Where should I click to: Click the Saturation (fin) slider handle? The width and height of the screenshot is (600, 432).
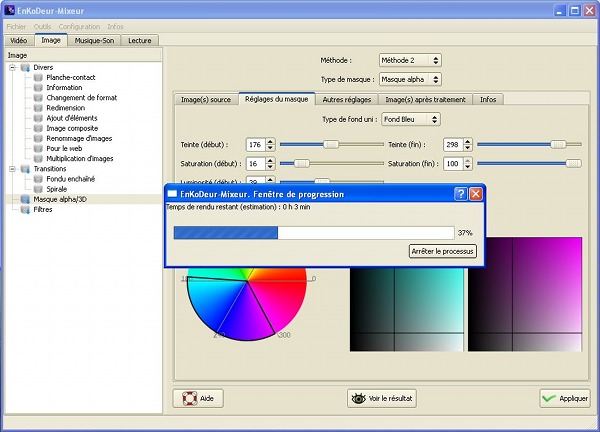[x=574, y=163]
